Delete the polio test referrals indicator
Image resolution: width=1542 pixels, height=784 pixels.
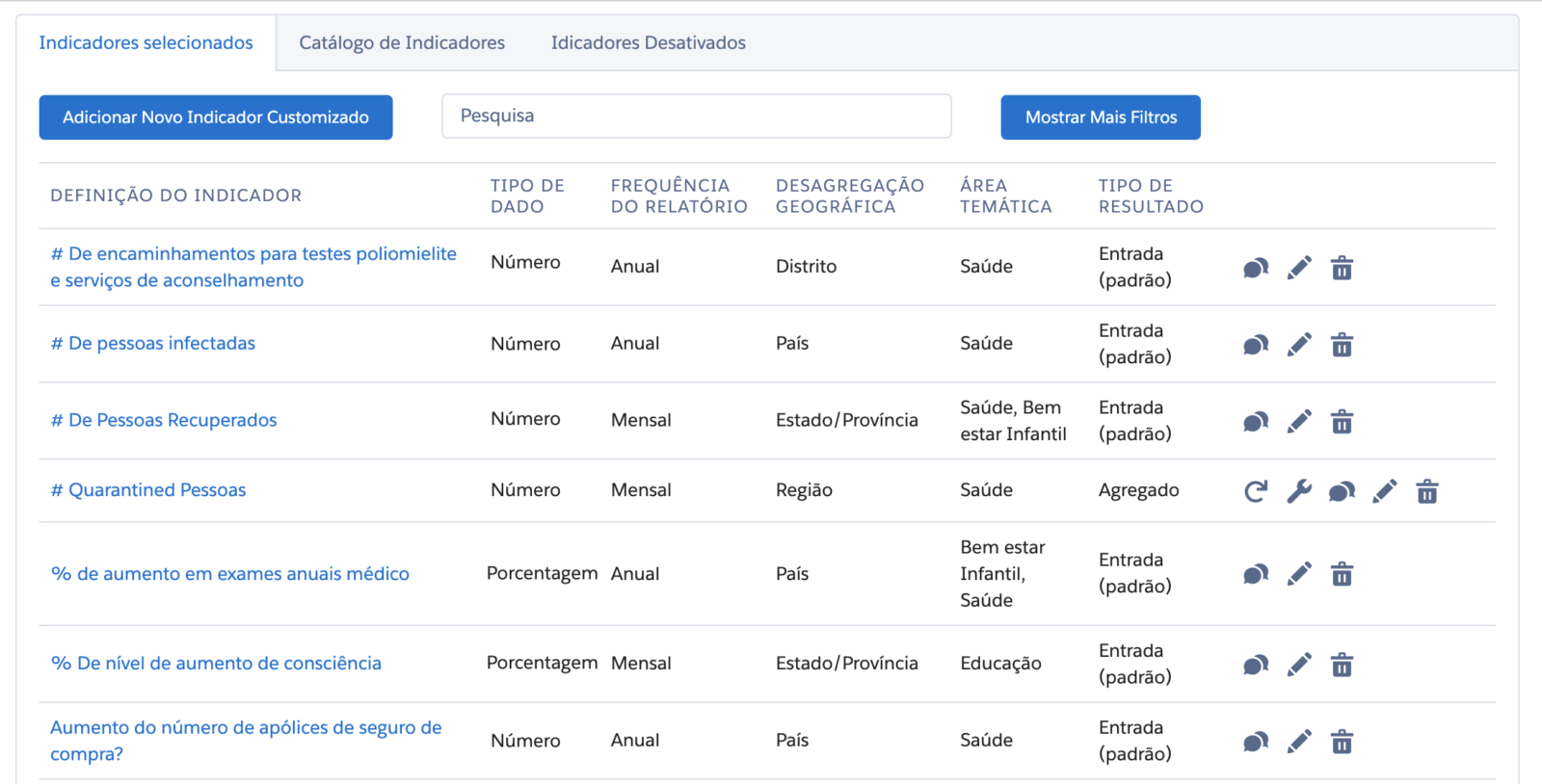tap(1342, 268)
